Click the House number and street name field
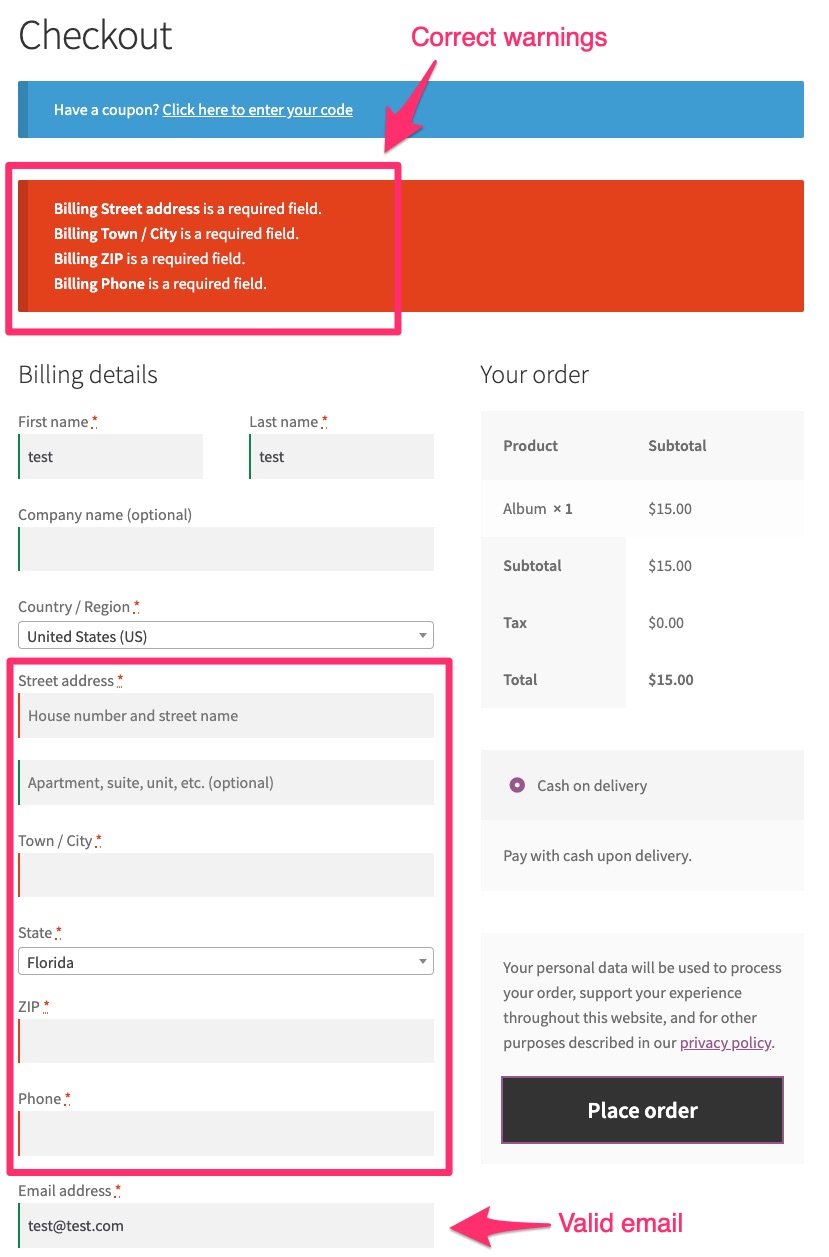 [225, 716]
